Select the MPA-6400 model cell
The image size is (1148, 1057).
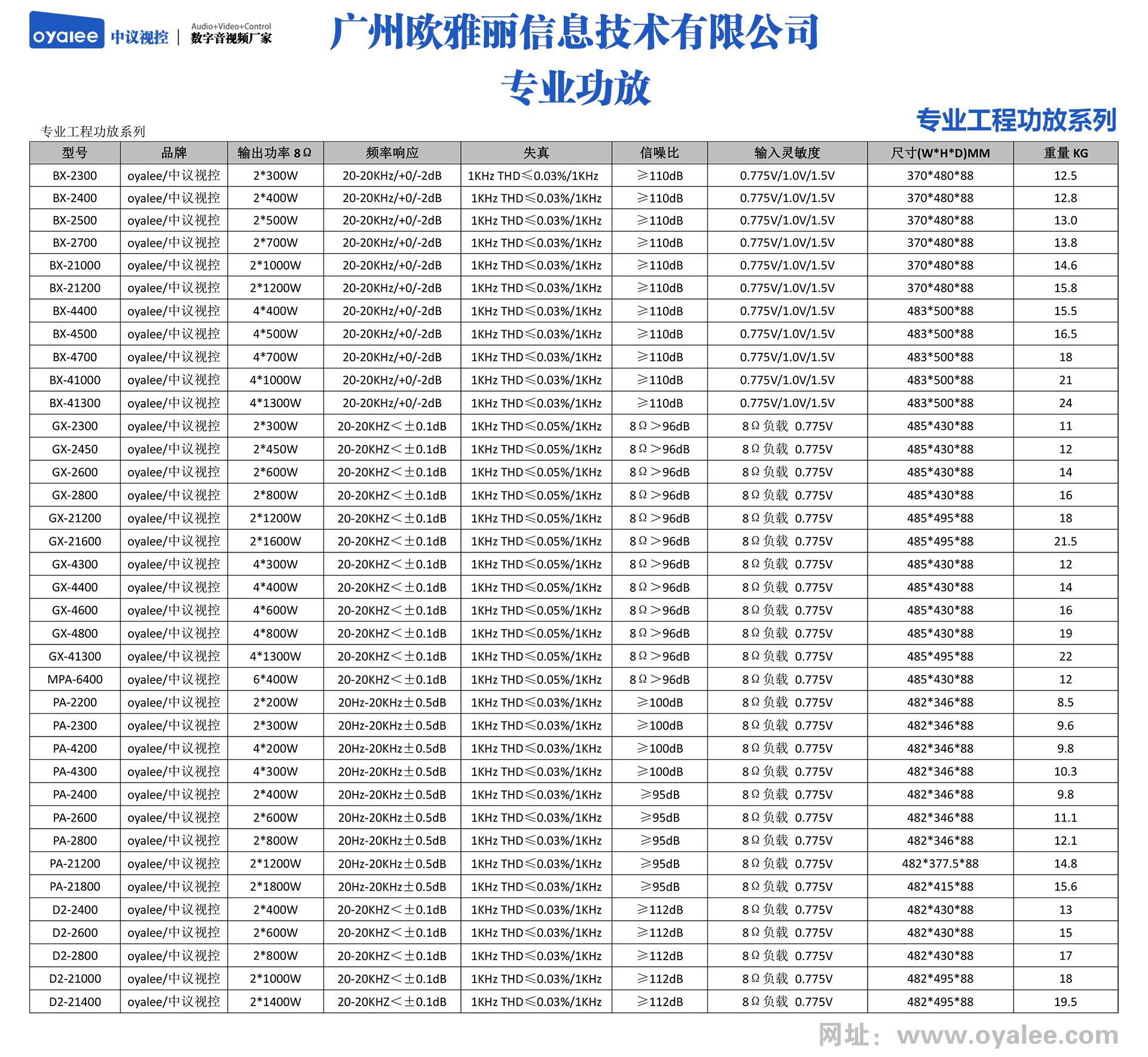tap(75, 679)
